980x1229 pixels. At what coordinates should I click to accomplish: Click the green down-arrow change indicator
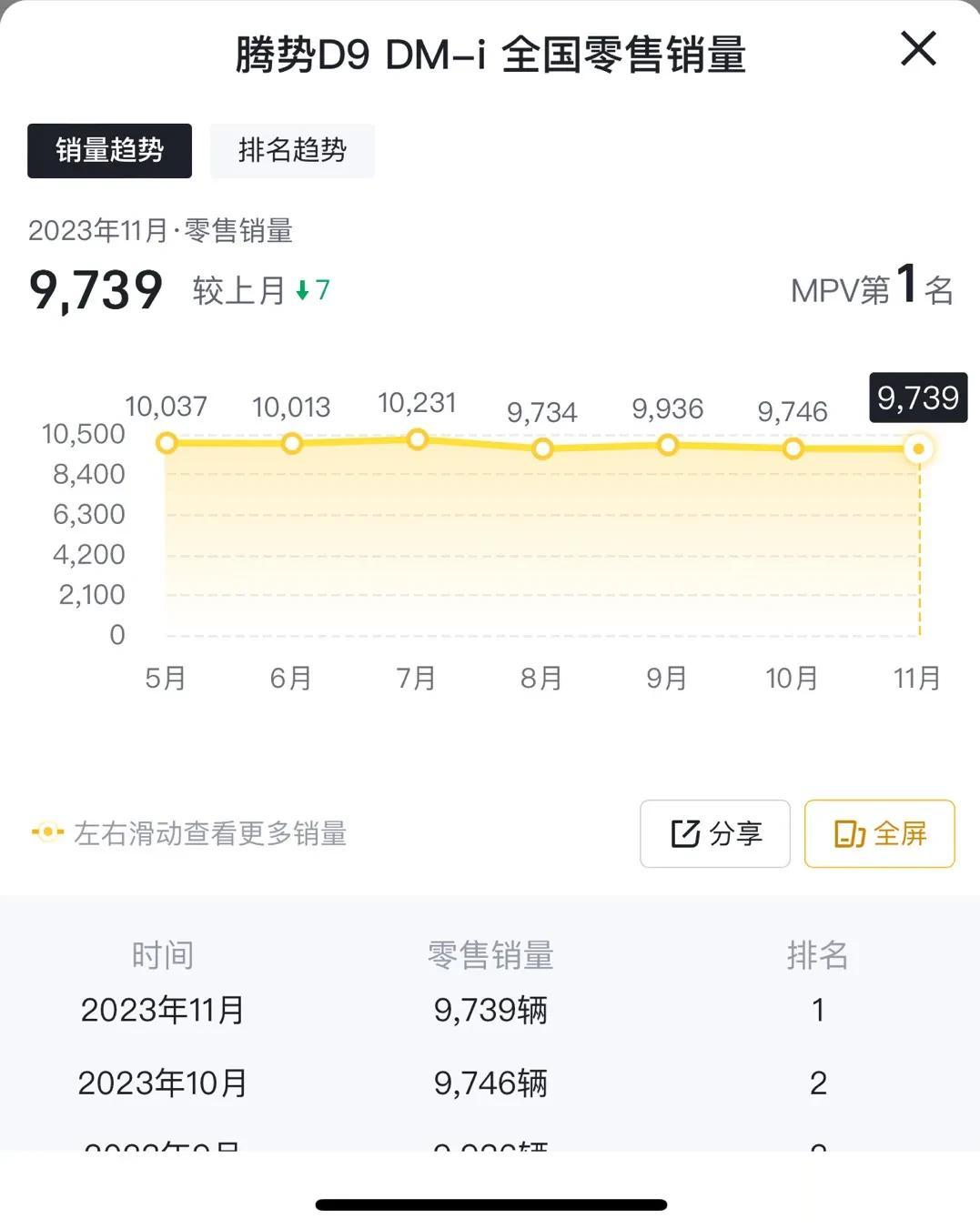[x=303, y=291]
